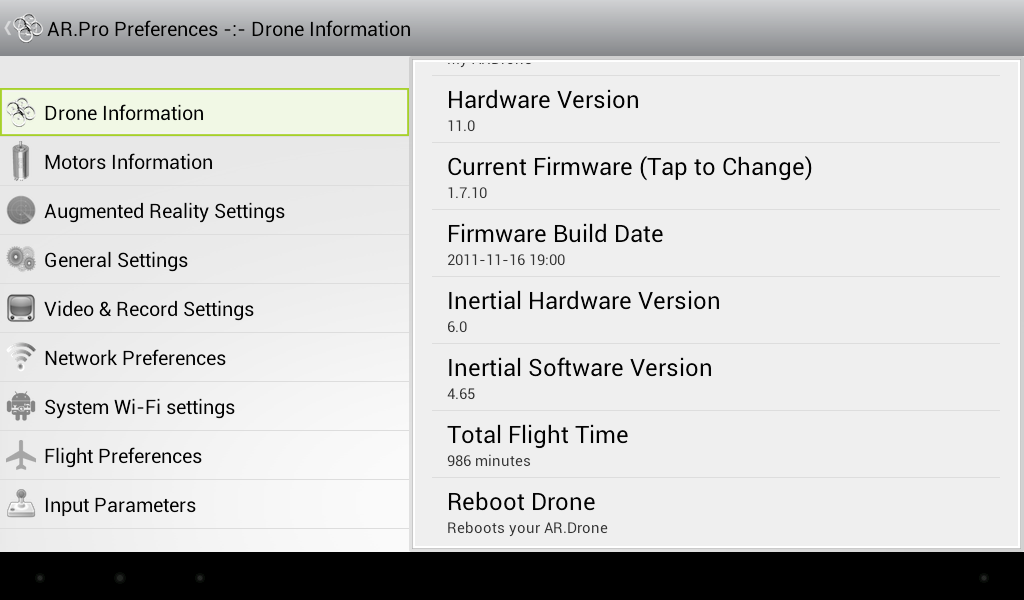Click the motor icon beside Motors Information

[21, 161]
